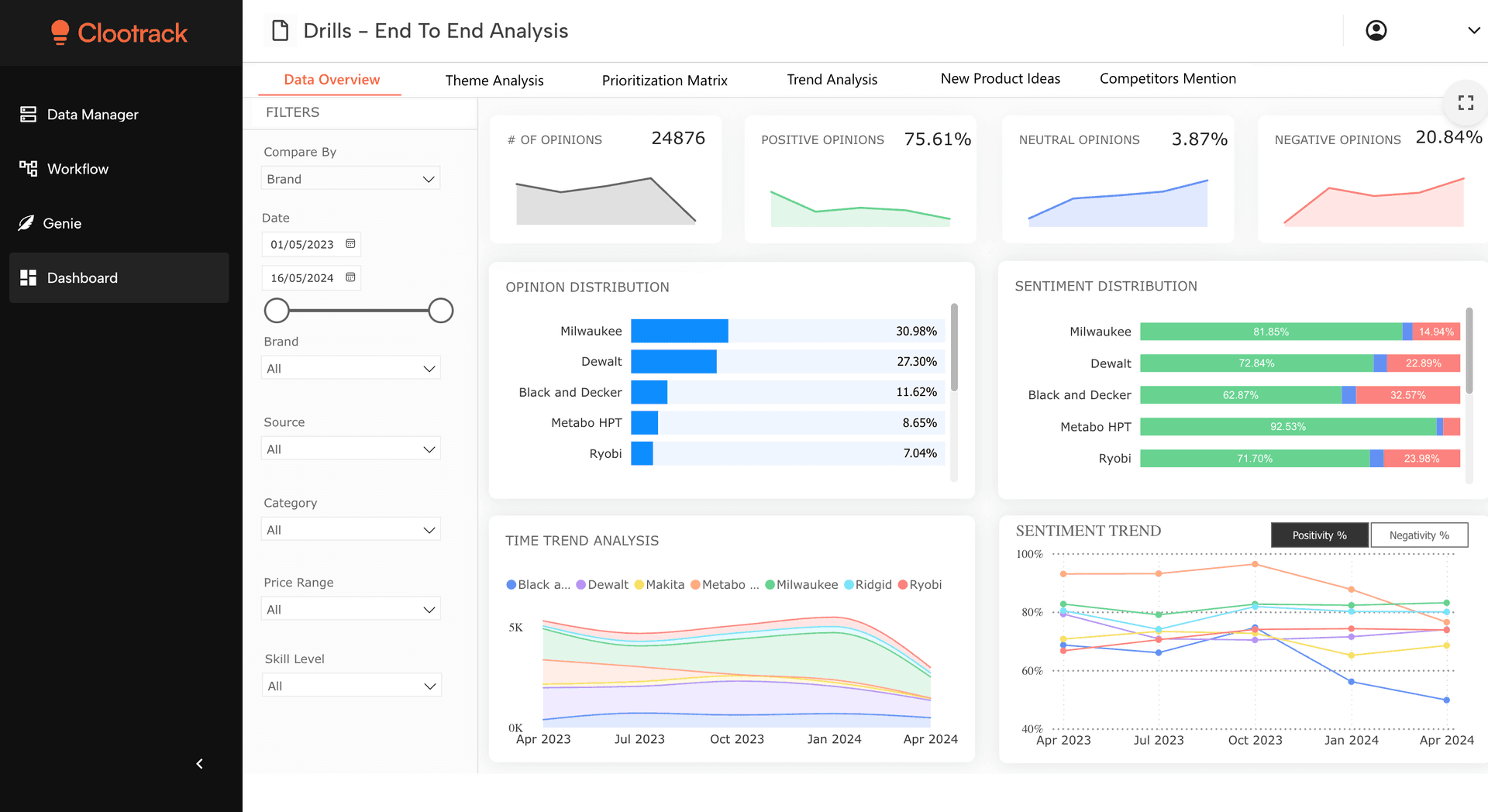
Task: Click the Clootrack logo
Action: tap(119, 33)
